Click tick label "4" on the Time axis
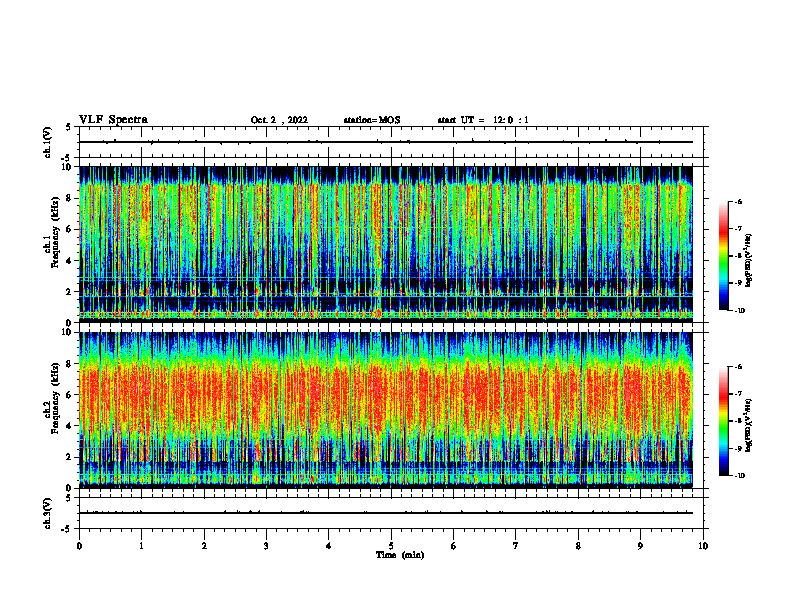The width and height of the screenshot is (792, 612). [329, 546]
